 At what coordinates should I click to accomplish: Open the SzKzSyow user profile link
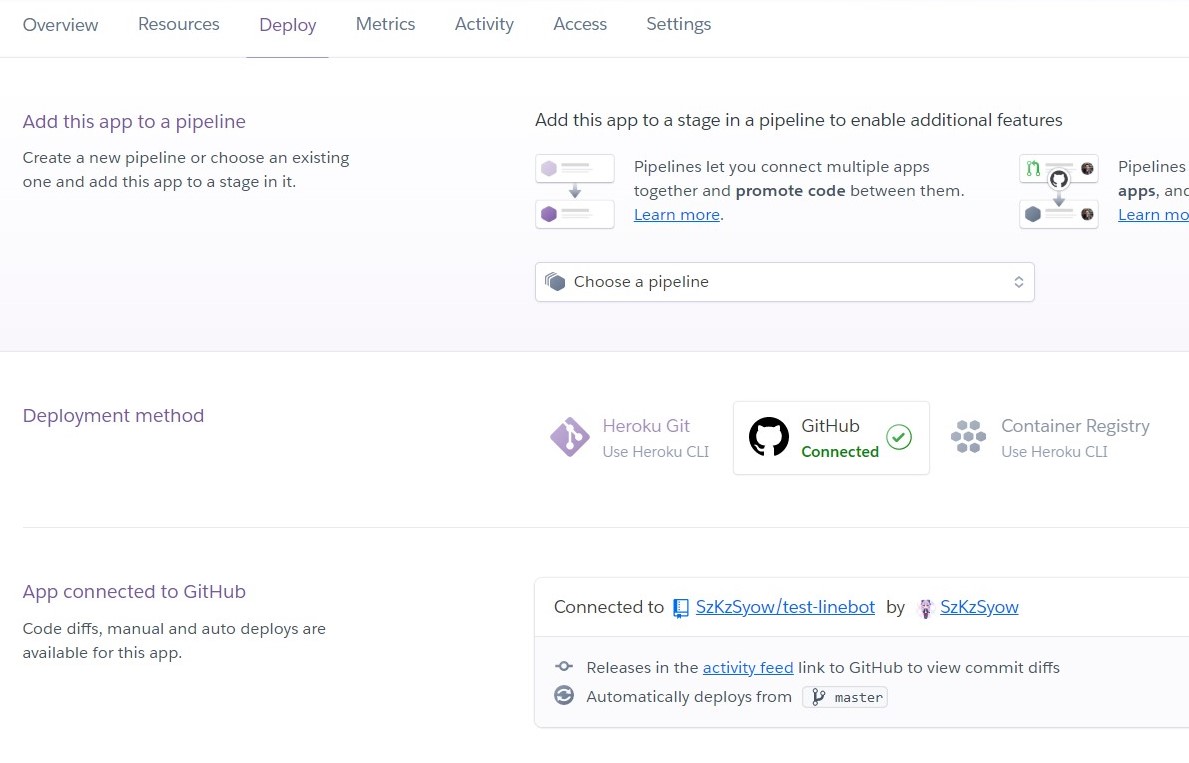click(x=979, y=607)
